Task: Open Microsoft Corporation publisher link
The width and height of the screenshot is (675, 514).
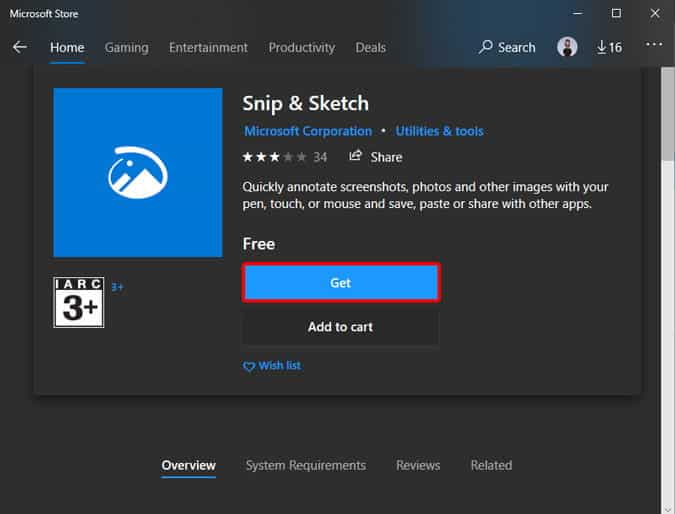Action: [x=308, y=131]
